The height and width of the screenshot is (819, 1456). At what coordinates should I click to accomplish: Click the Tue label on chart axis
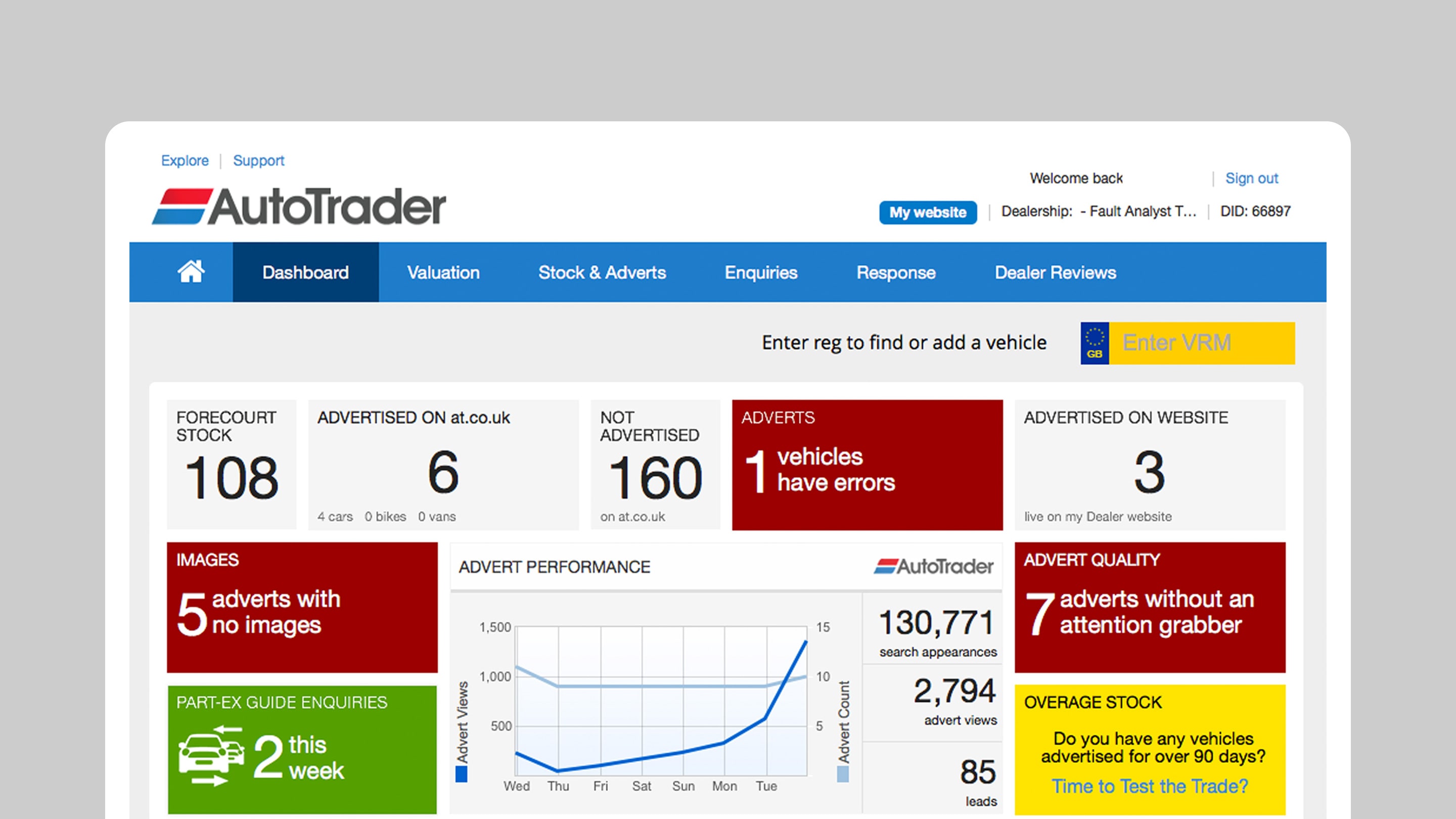[766, 786]
